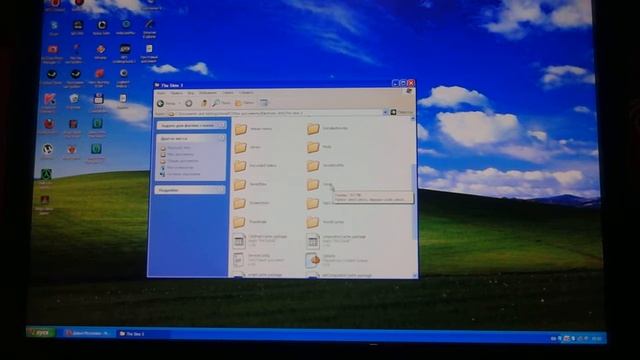The height and width of the screenshot is (360, 640).
Task: Select the Thumbnails folder
Action: coord(250,222)
